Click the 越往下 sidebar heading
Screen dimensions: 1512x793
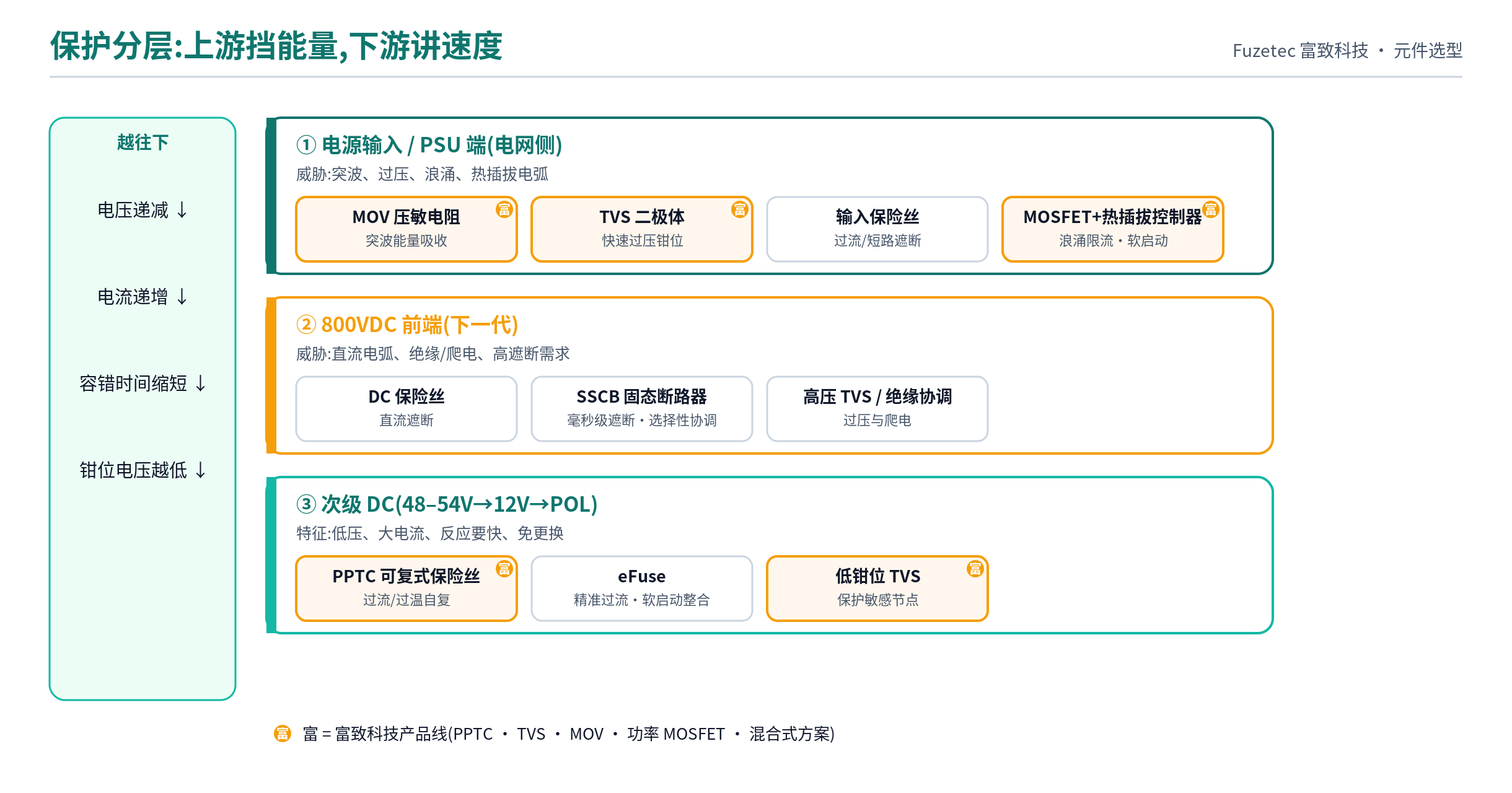click(143, 142)
